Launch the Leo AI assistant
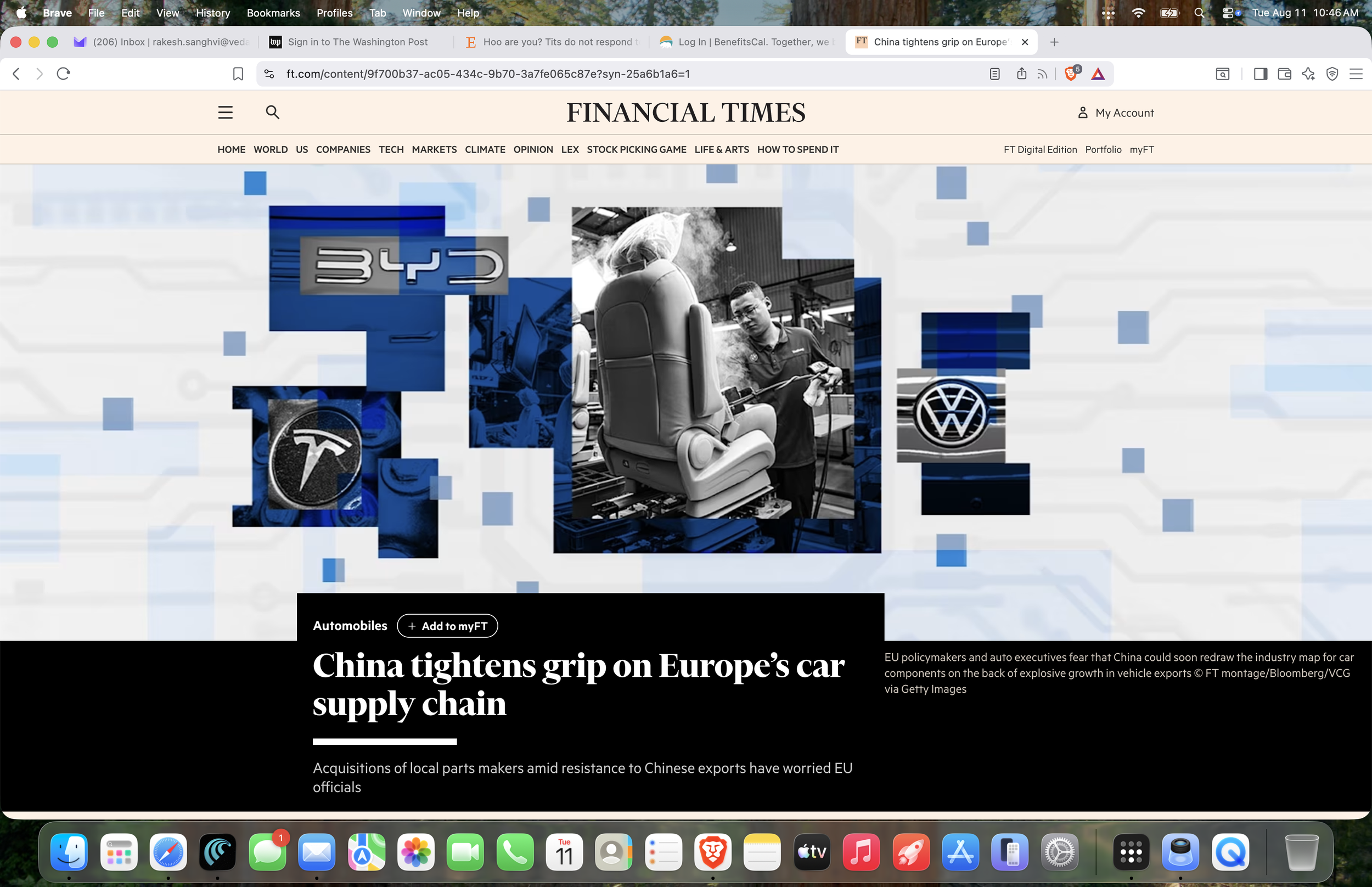 tap(1308, 74)
